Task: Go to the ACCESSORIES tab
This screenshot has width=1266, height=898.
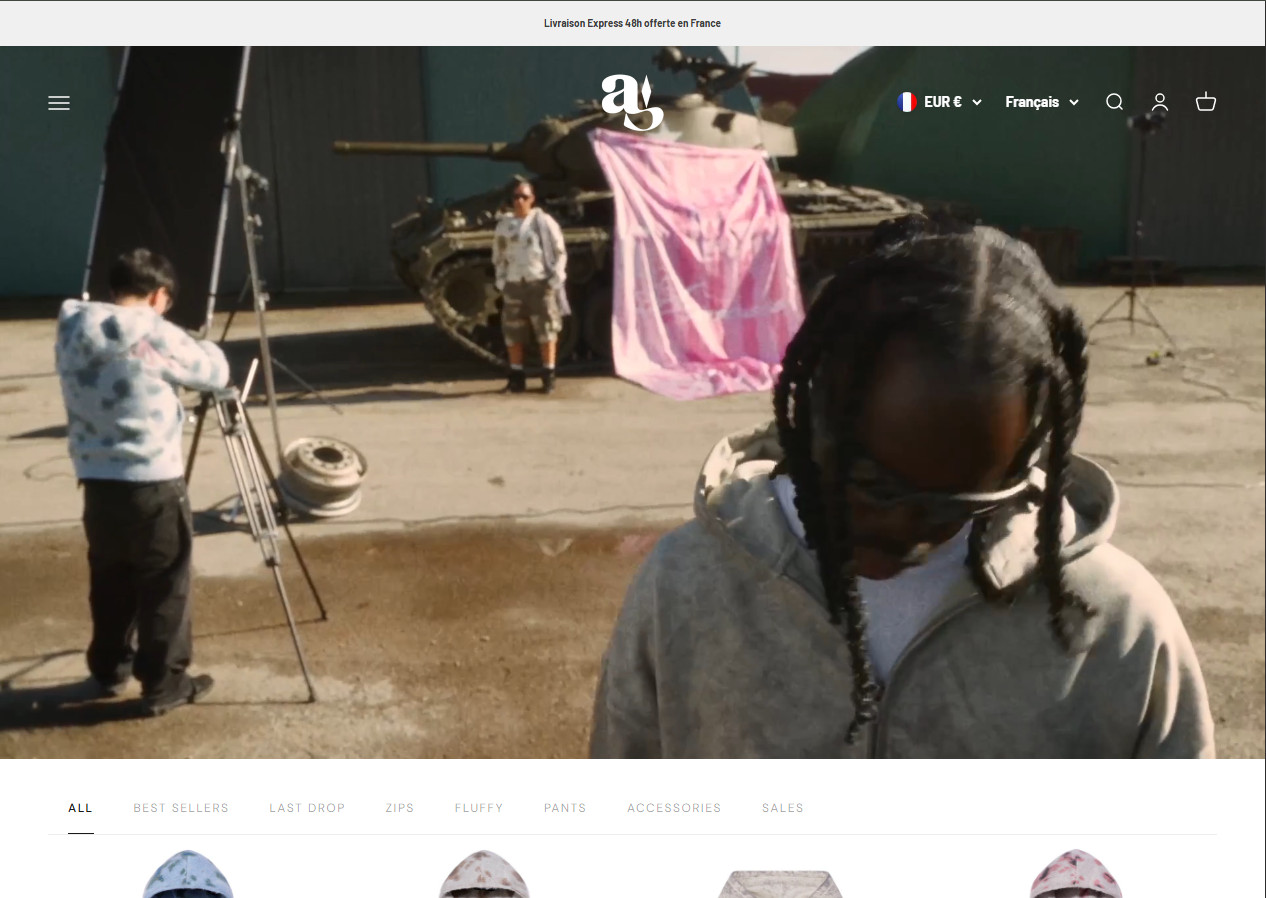Action: (x=674, y=808)
